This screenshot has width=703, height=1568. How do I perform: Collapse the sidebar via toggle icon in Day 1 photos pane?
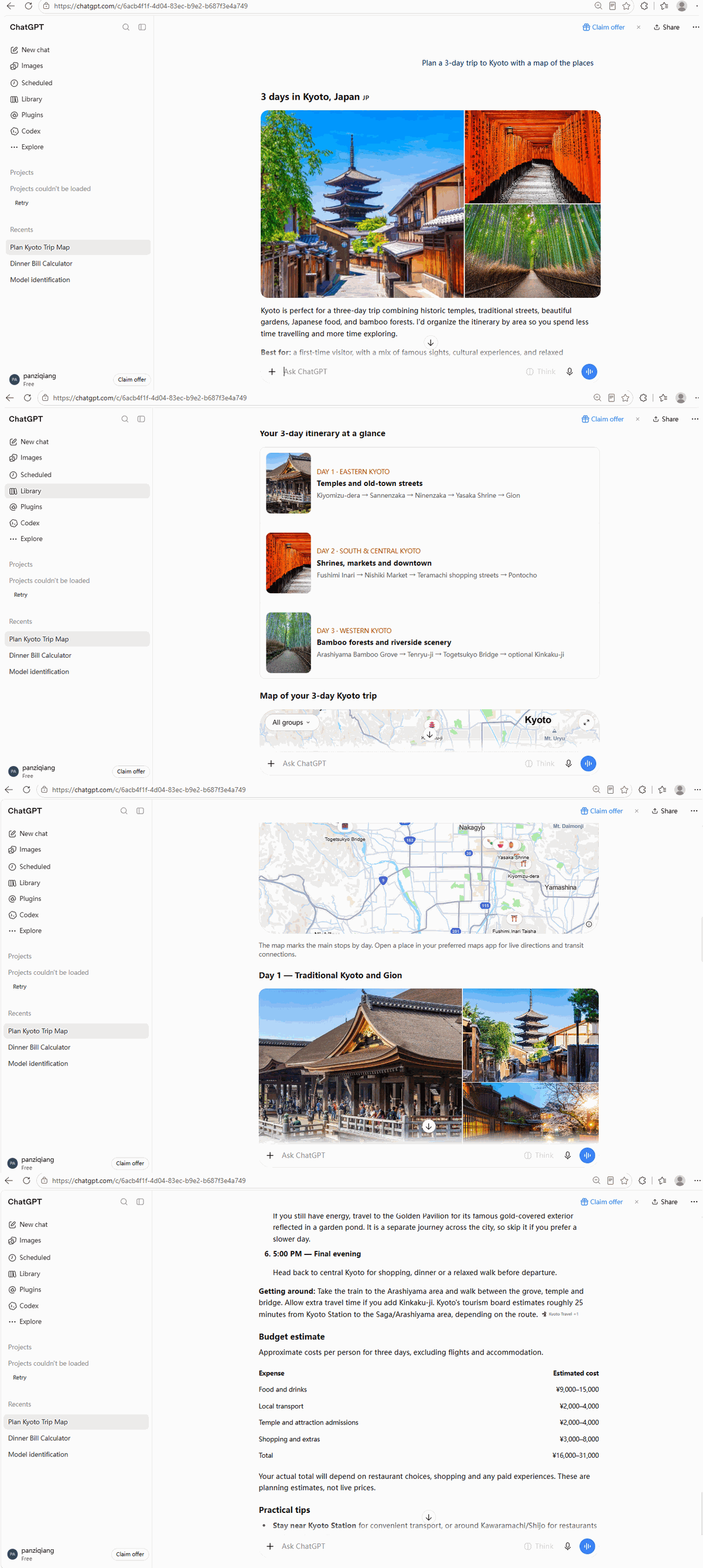click(140, 811)
